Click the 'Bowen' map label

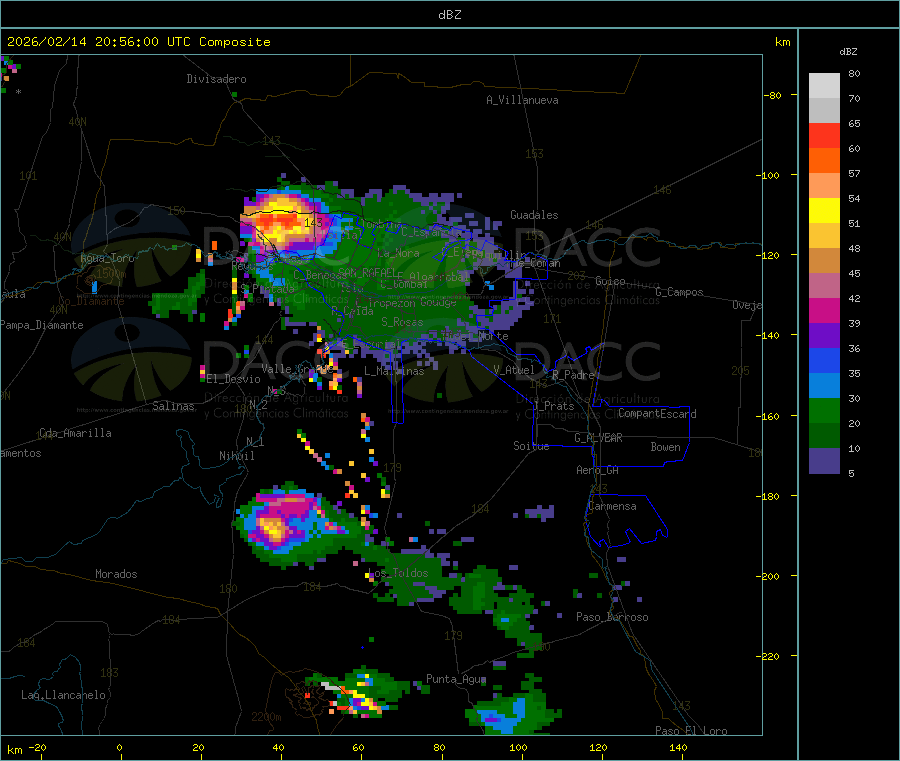(x=666, y=447)
